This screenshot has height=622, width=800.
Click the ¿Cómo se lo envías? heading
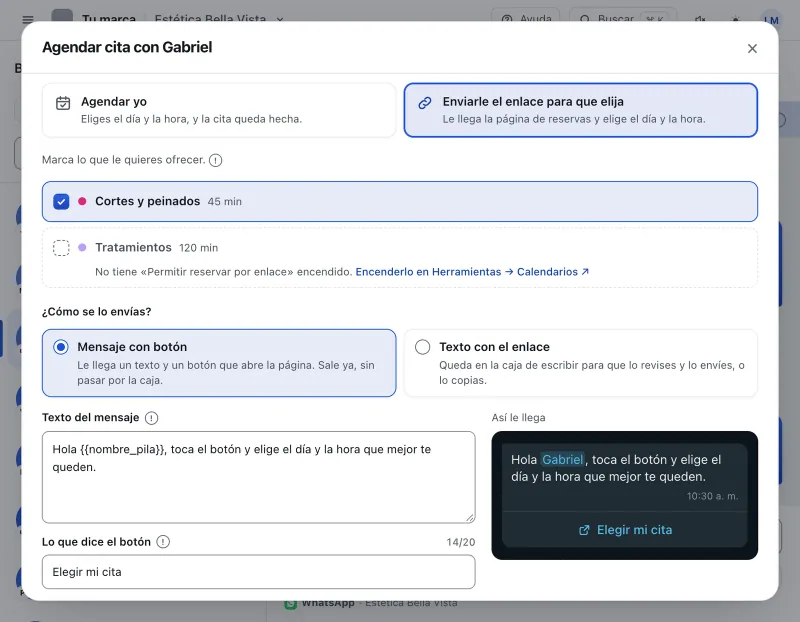pyautogui.click(x=96, y=312)
